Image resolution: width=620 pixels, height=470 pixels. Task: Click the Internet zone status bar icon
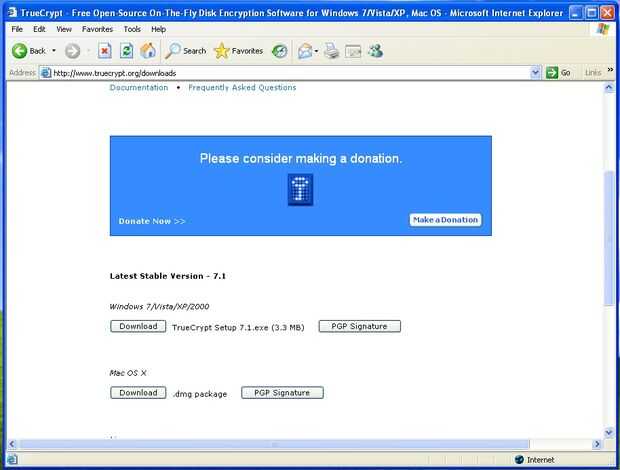[x=519, y=459]
